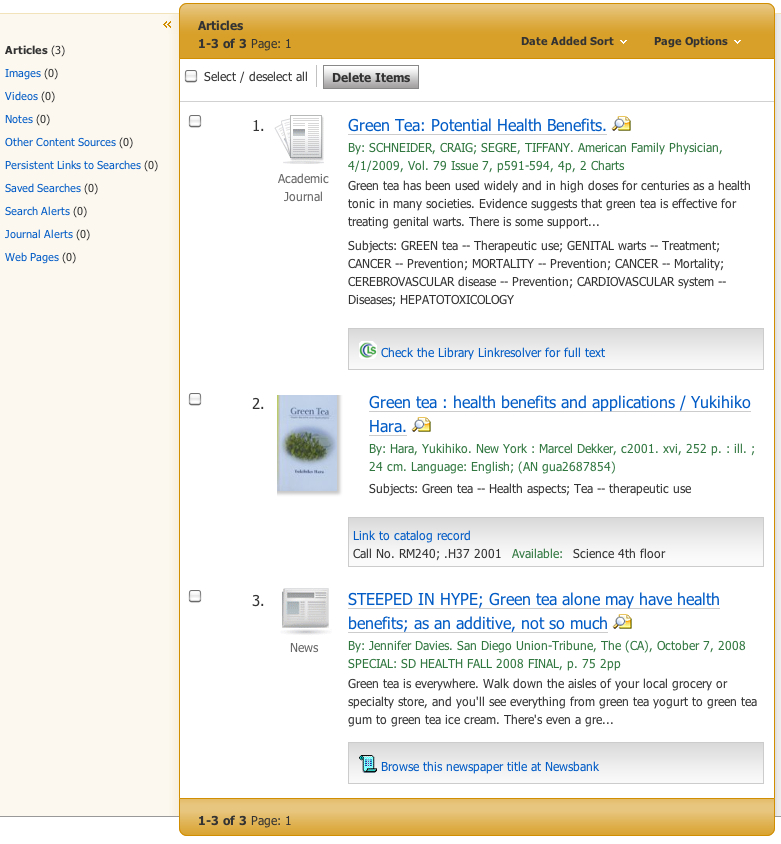781x844 pixels.
Task: Click the Library Linkresolver green icon
Action: tap(367, 351)
